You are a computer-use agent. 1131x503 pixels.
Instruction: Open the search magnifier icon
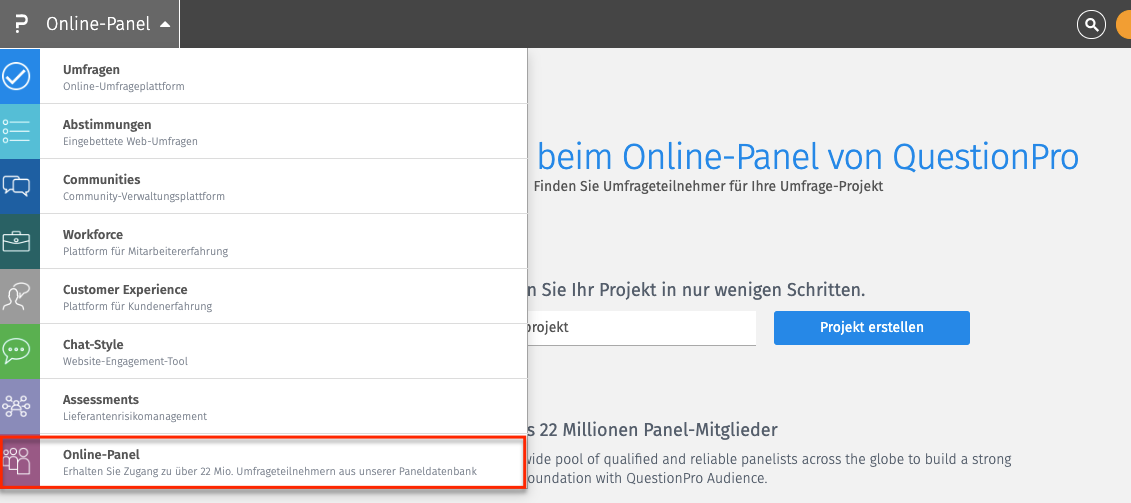pyautogui.click(x=1091, y=25)
